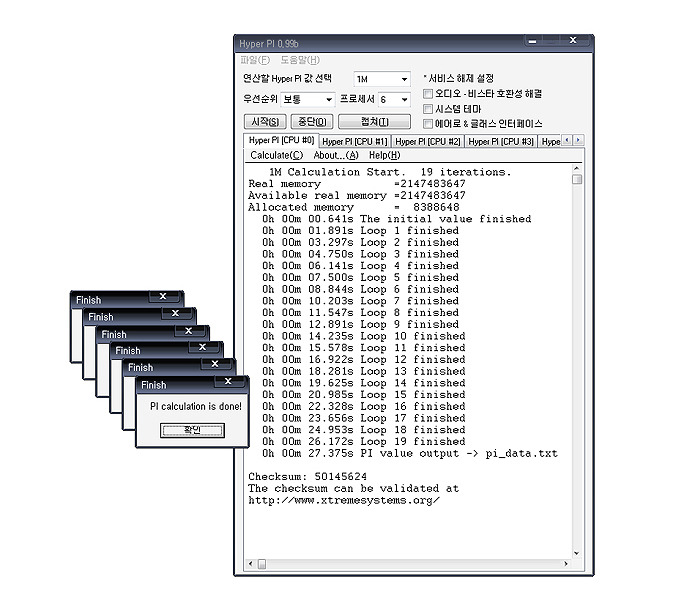Close the rearmost Finish dialog
This screenshot has width=700, height=594.
tap(163, 296)
